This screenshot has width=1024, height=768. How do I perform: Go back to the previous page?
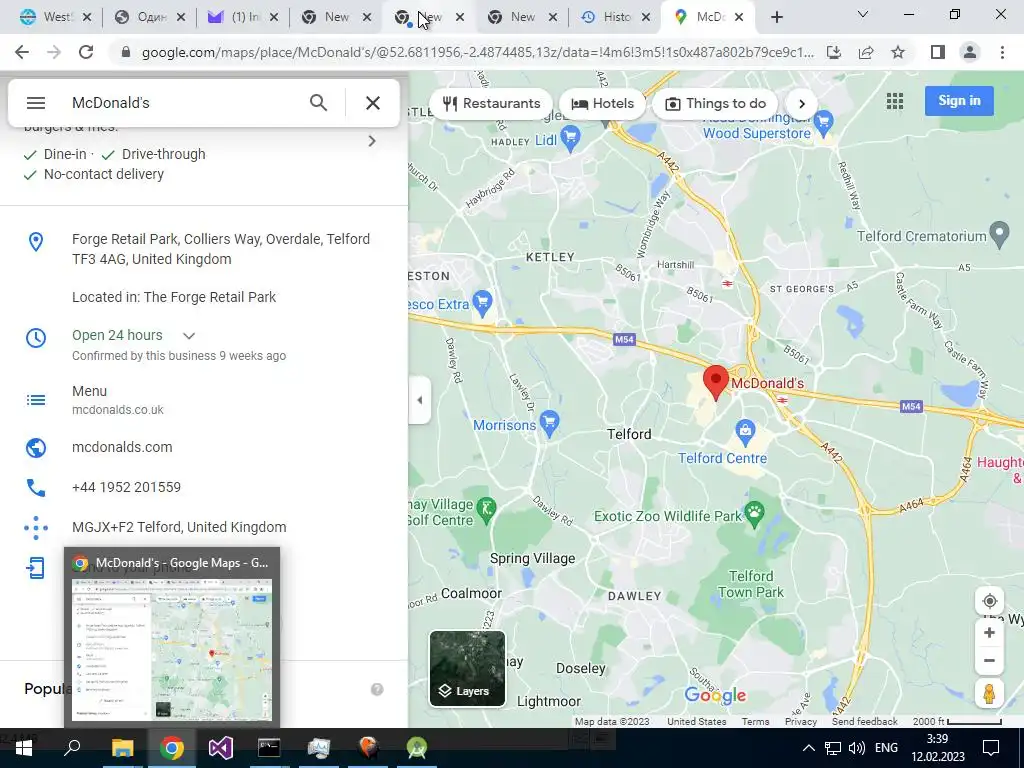pyautogui.click(x=22, y=52)
